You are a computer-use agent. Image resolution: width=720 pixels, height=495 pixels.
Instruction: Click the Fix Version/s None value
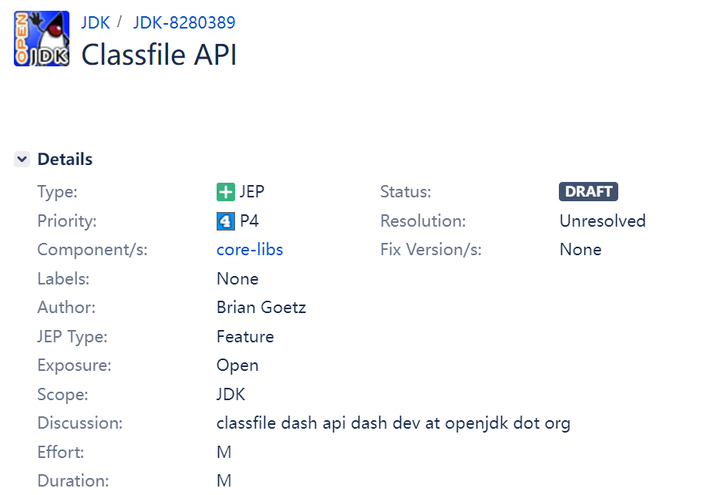click(x=580, y=250)
